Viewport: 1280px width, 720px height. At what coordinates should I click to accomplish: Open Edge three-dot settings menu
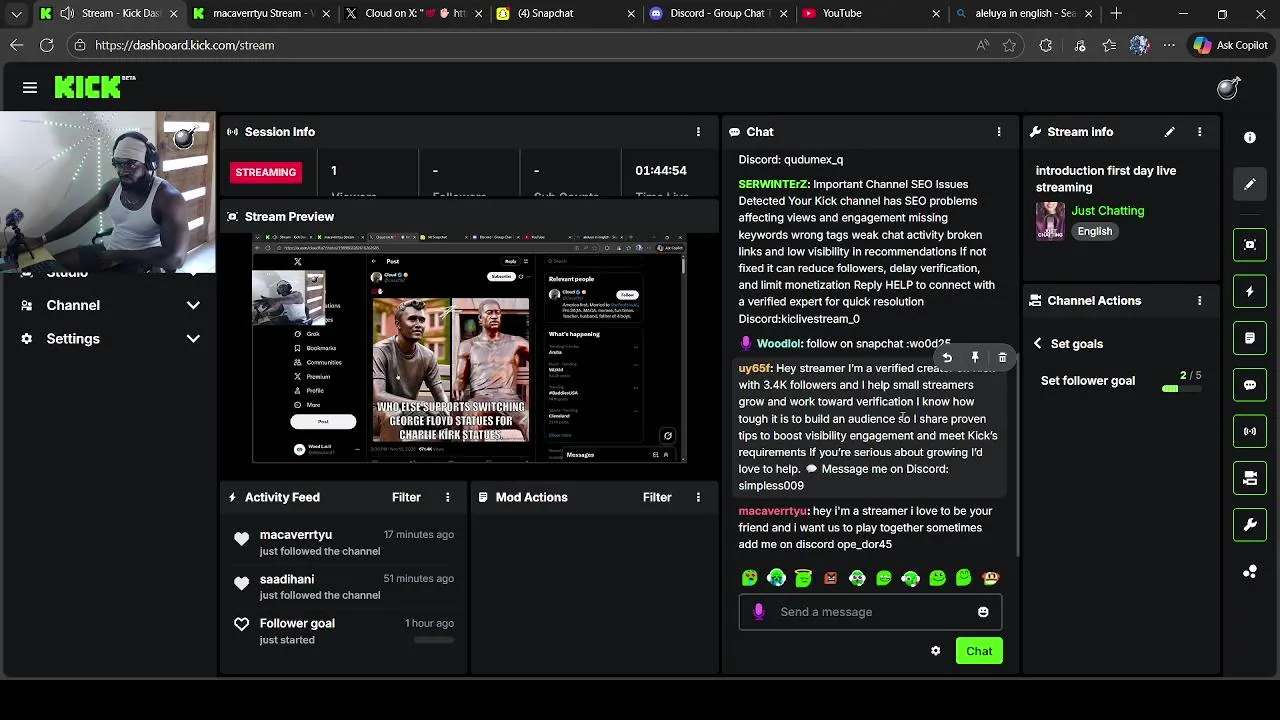tap(1169, 45)
